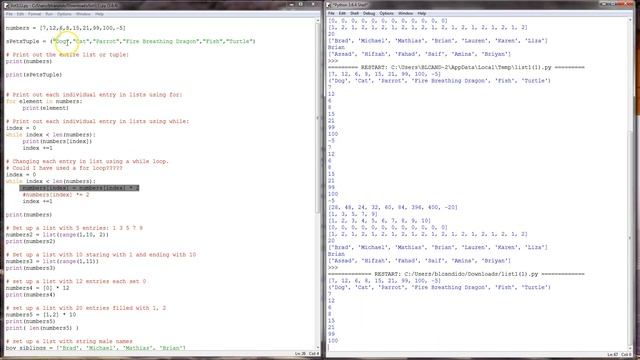
Task: Click the highlighted 'numbers[index] = numbers[index] * 2' line
Action: click(79, 188)
